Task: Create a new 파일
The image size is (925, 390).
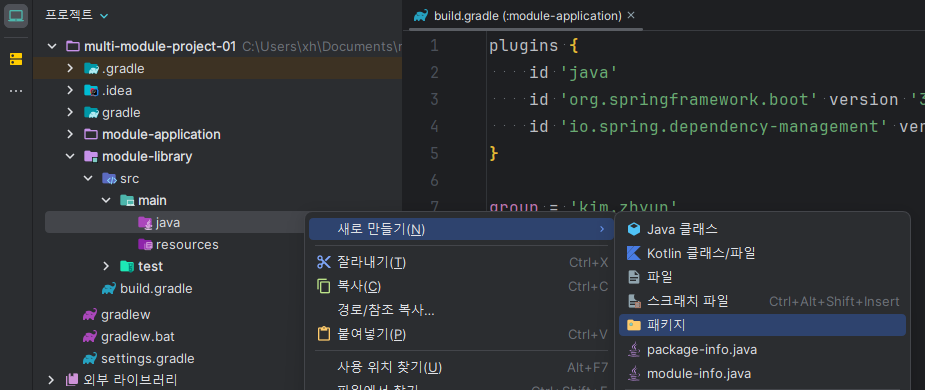Action: (x=762, y=277)
